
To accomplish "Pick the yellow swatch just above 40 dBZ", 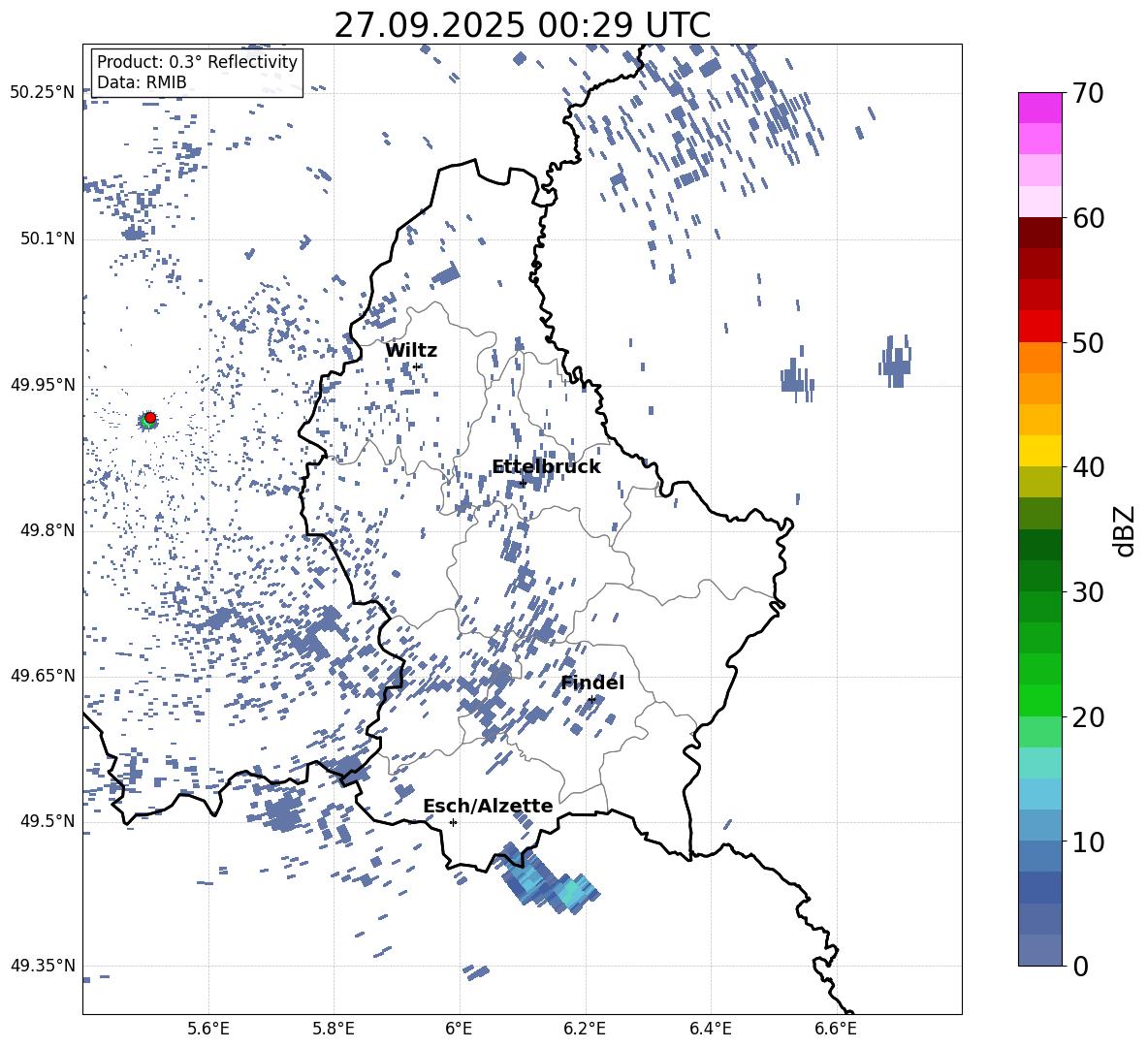I will (1040, 450).
